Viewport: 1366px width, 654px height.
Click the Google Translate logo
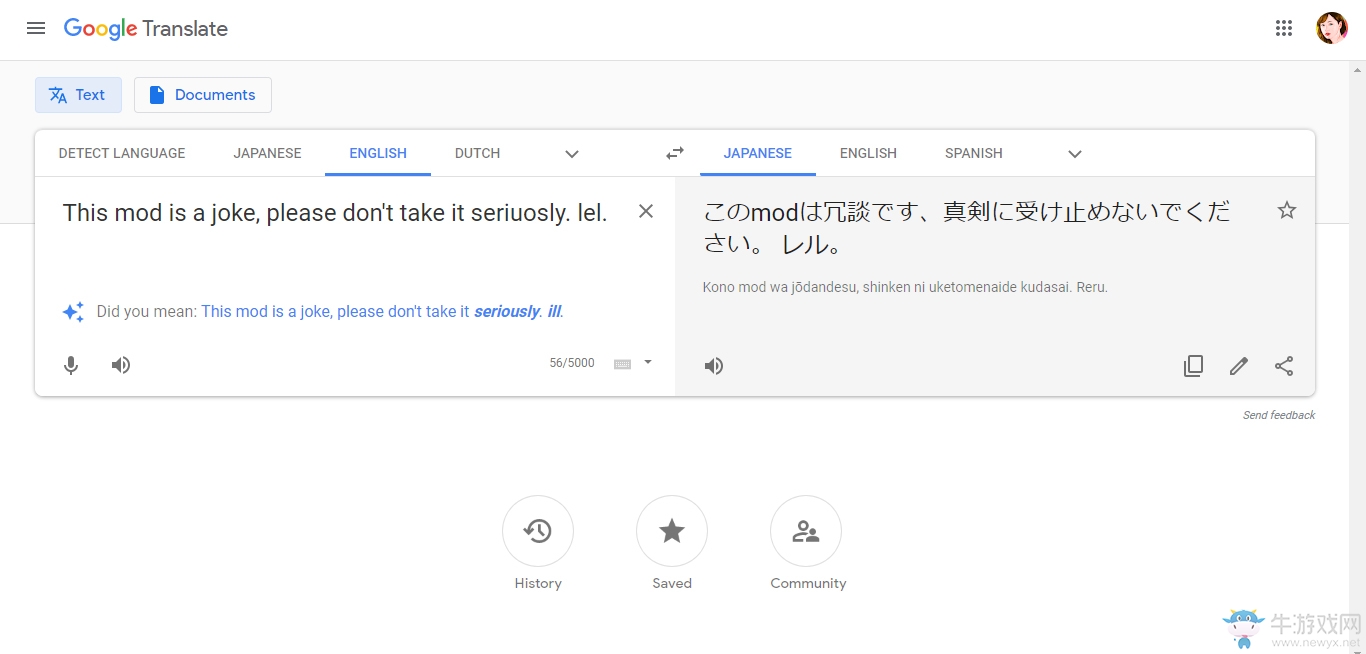(x=146, y=29)
